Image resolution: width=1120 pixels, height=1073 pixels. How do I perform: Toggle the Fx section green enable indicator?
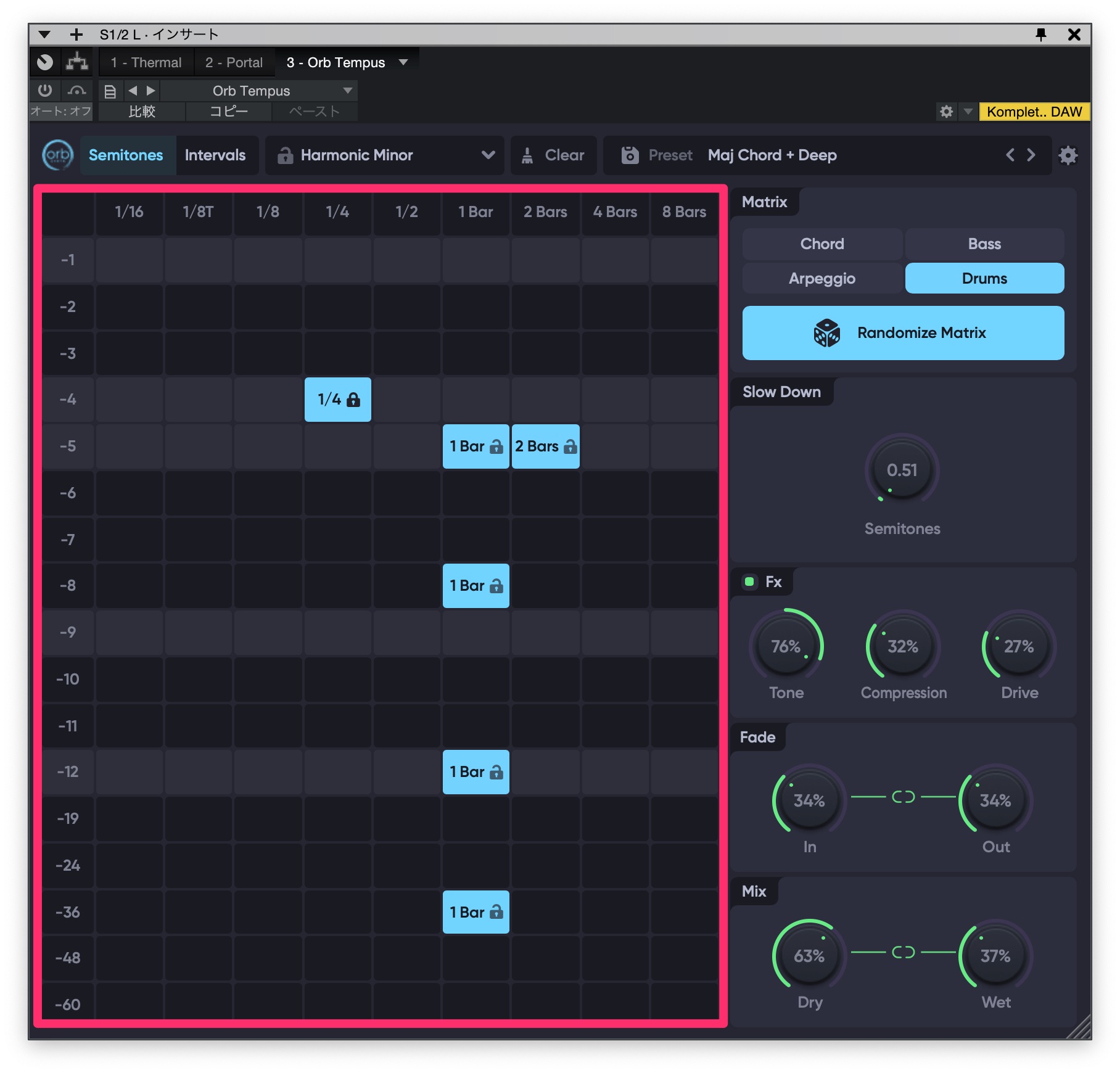pyautogui.click(x=749, y=582)
